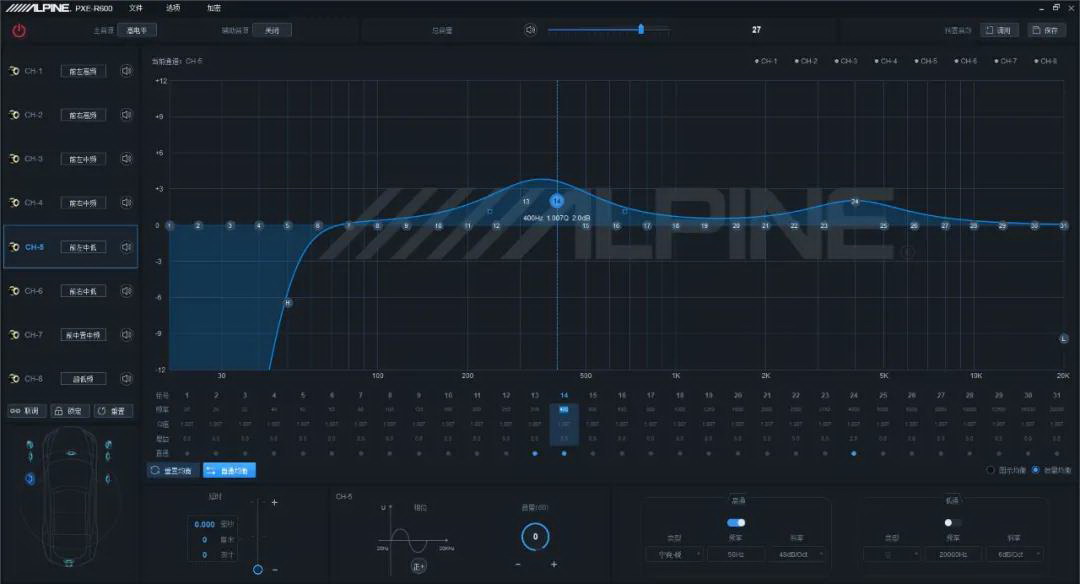
Task: Mute the CH-7 channel speaker
Action: click(126, 335)
